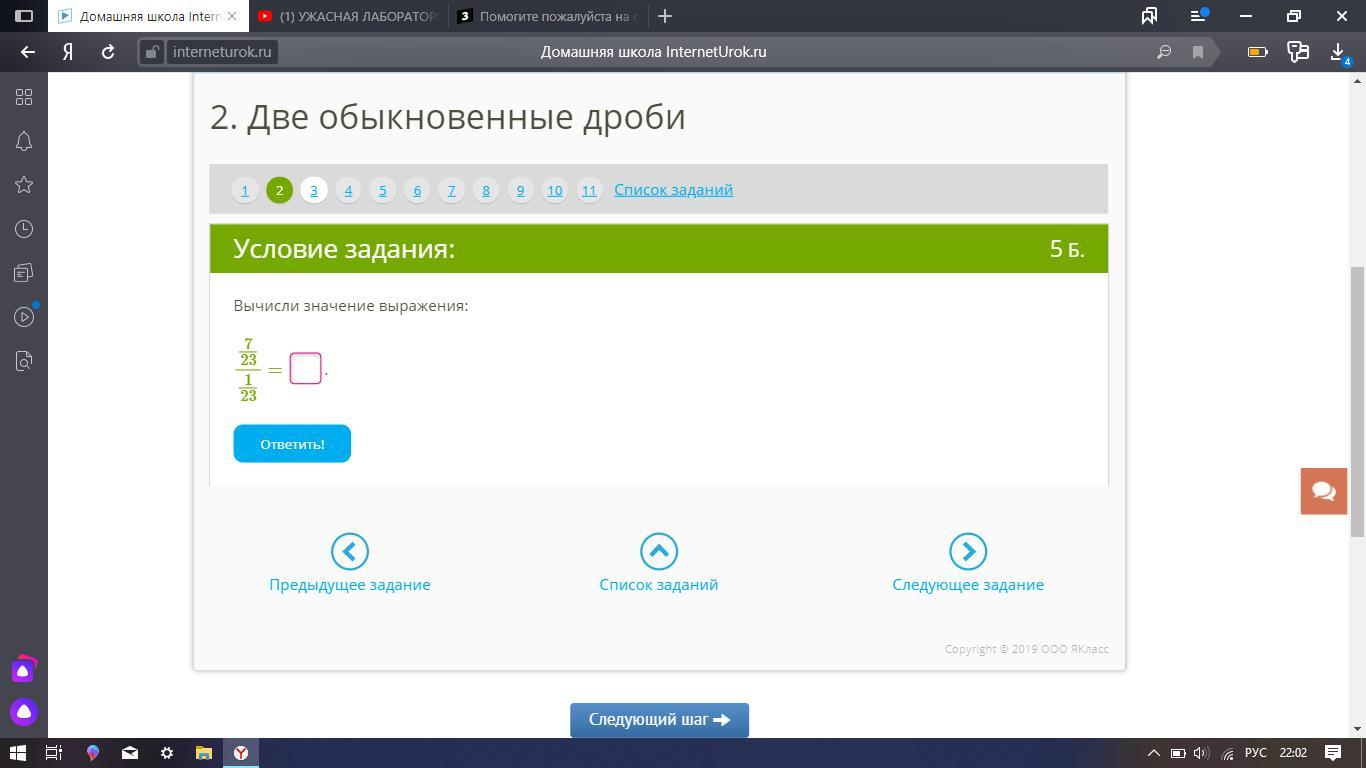
Task: Launch Alice assistant in sidebar
Action: [x=24, y=712]
